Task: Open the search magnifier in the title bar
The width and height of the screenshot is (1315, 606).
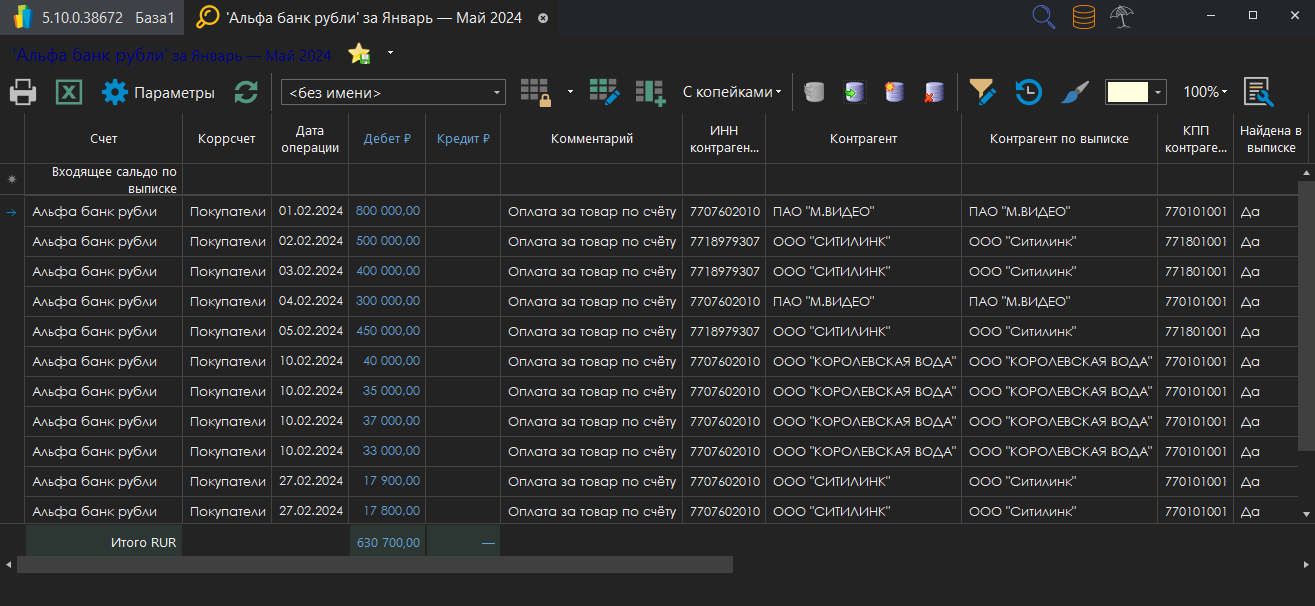Action: (x=1043, y=17)
